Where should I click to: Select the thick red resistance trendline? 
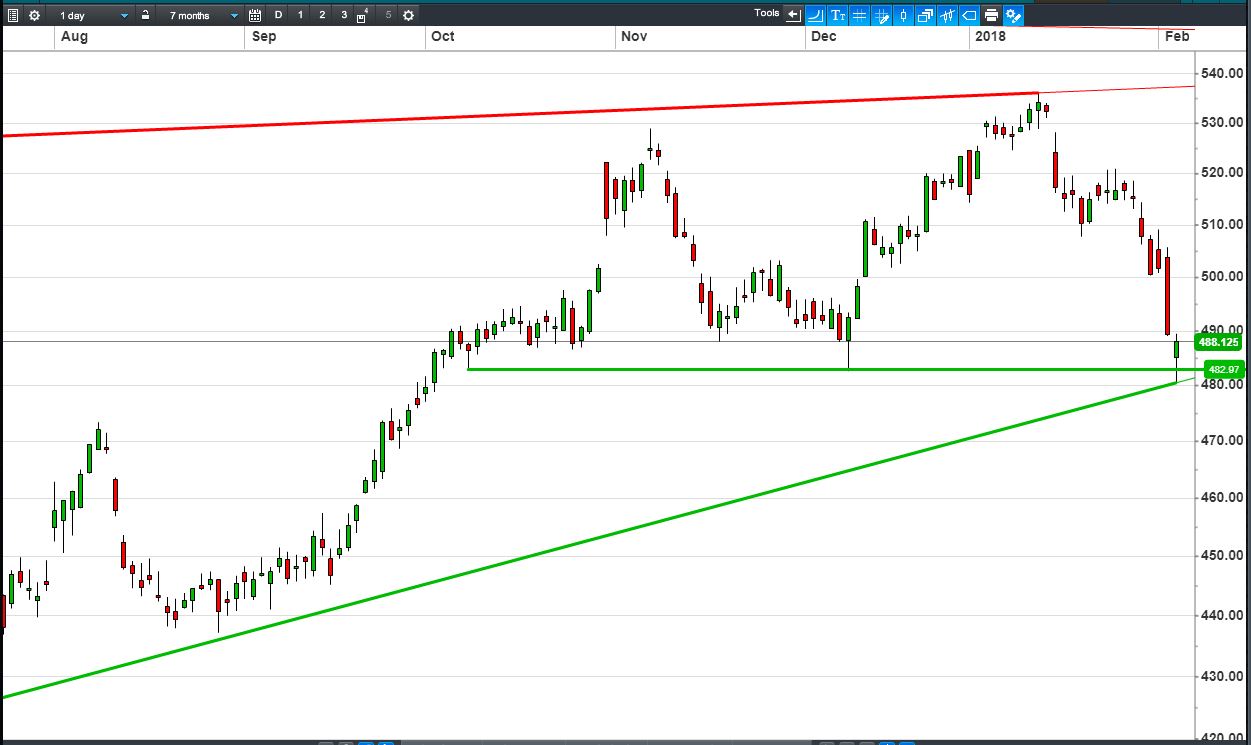coord(520,116)
